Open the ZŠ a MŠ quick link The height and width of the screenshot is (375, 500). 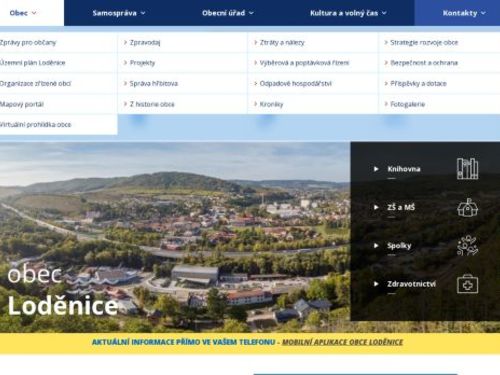point(401,207)
